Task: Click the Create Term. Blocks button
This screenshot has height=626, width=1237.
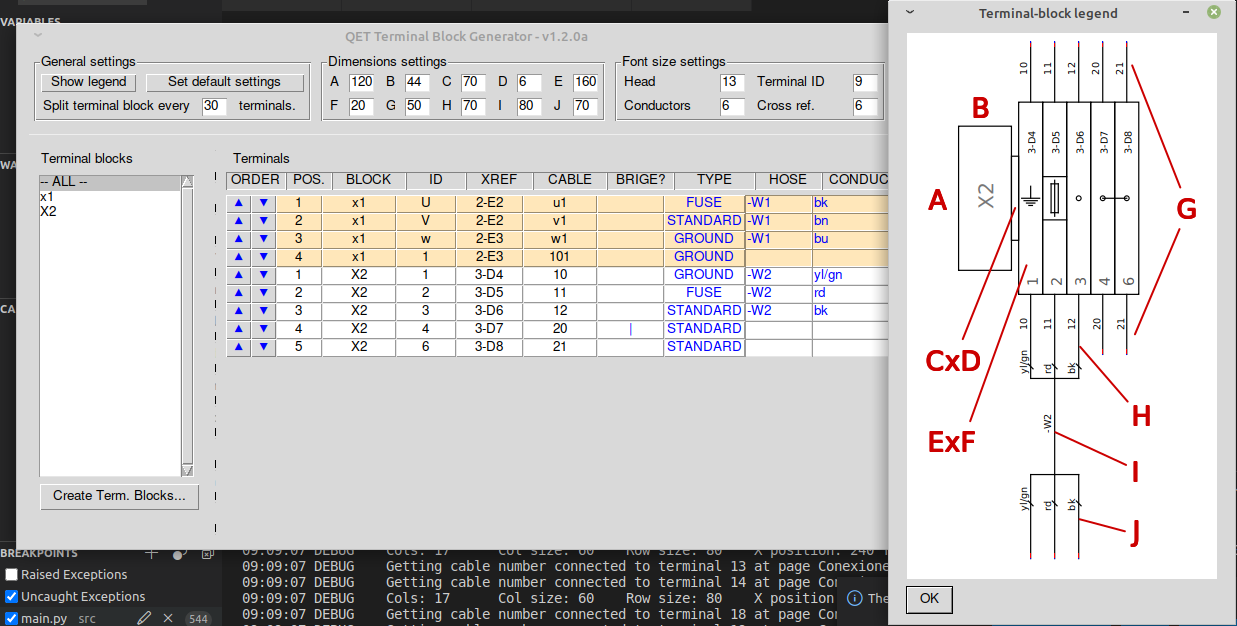Action: [119, 496]
